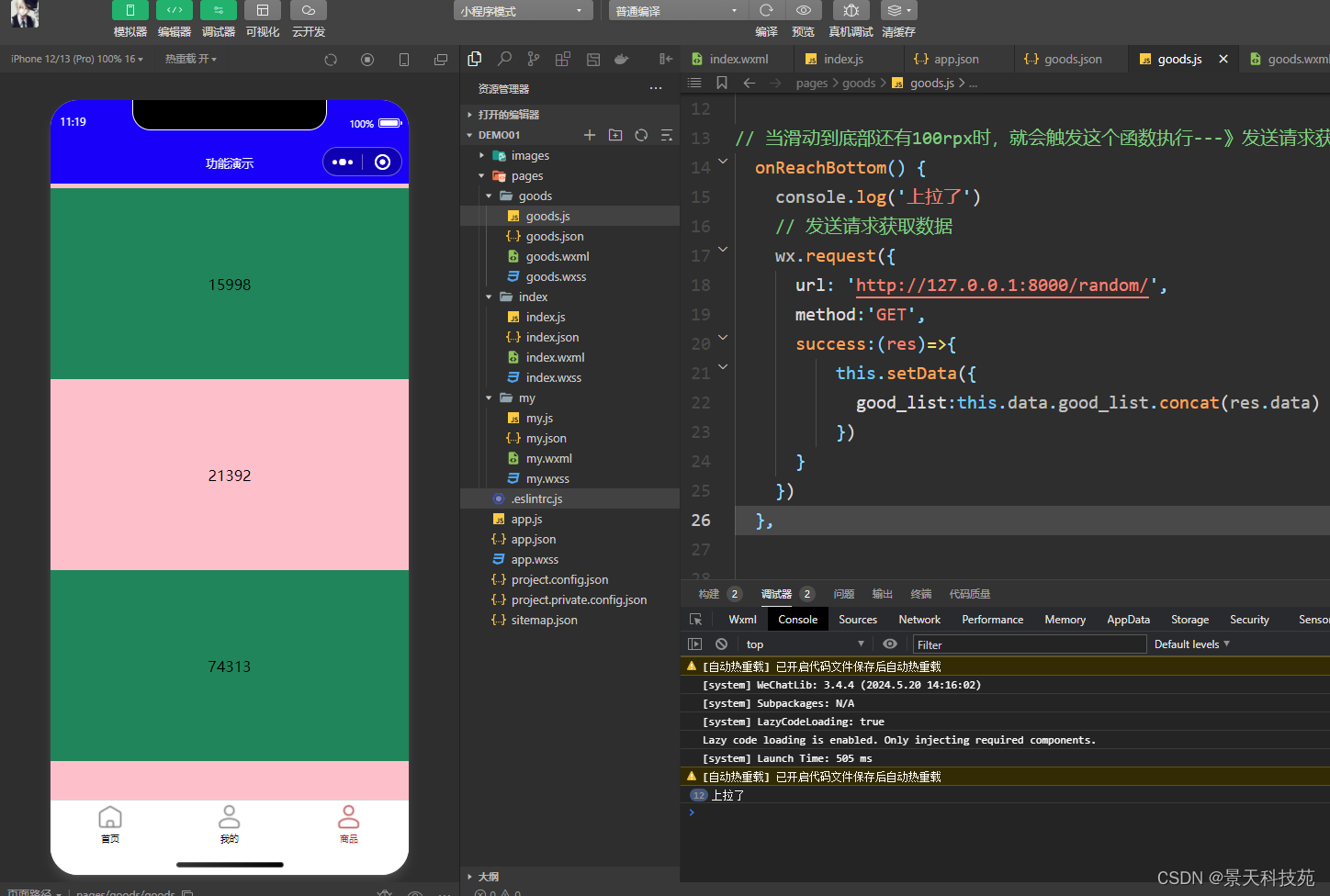Tap the Home tab in simulator

tap(110, 823)
